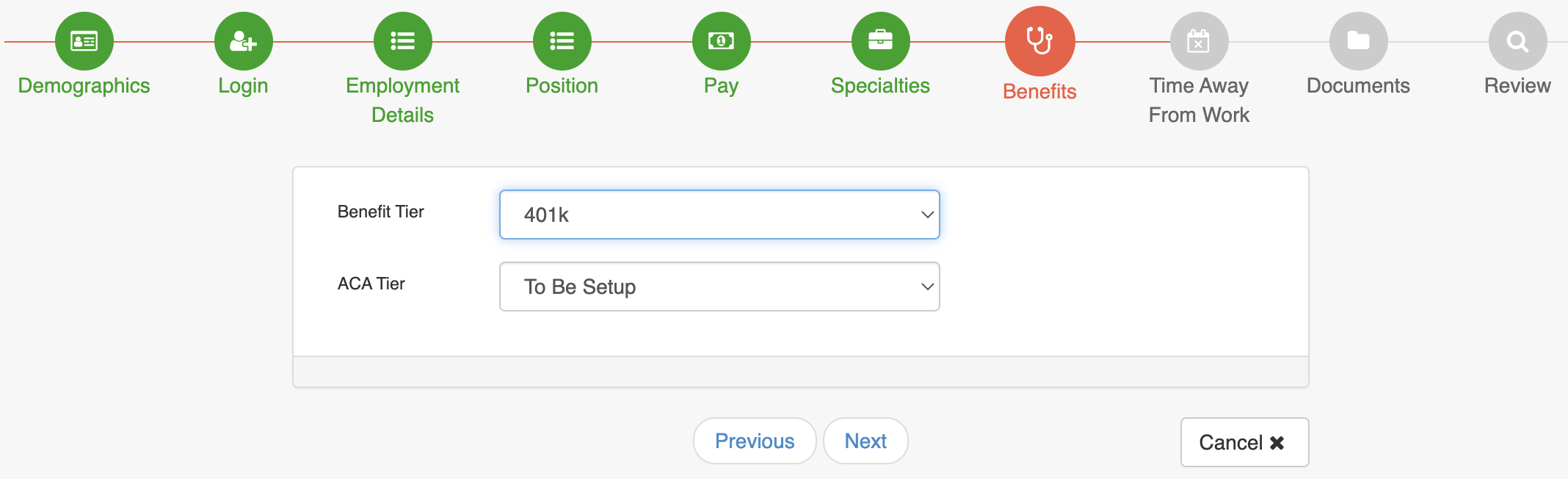Switch to the Demographics step label
The width and height of the screenshot is (1568, 479).
click(83, 85)
